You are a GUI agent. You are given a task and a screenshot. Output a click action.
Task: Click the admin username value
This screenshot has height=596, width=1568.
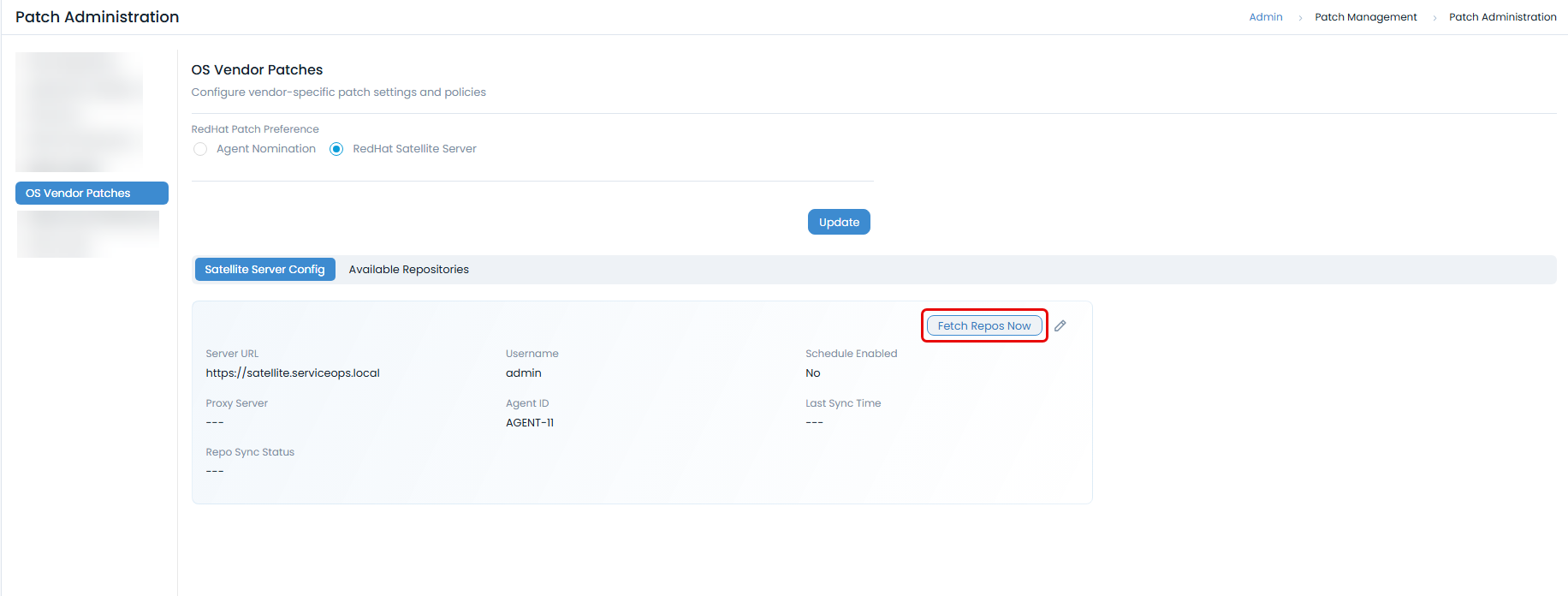(x=523, y=373)
